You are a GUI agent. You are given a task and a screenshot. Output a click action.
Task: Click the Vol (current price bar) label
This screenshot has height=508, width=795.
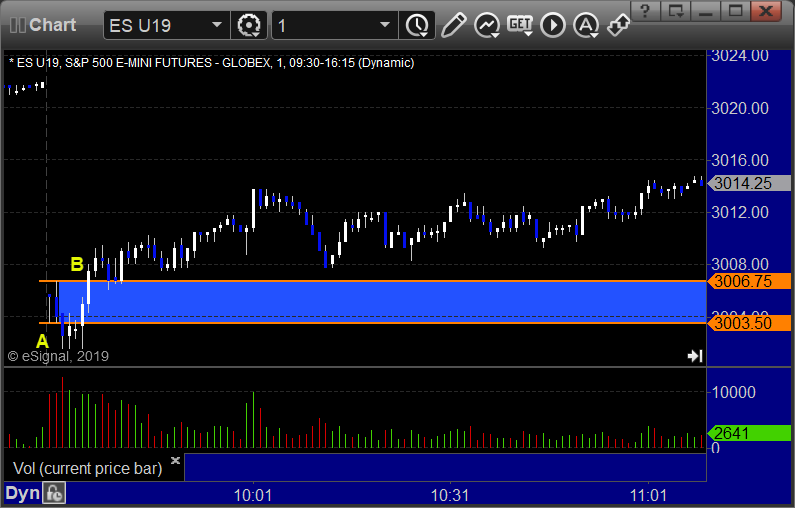(88, 468)
